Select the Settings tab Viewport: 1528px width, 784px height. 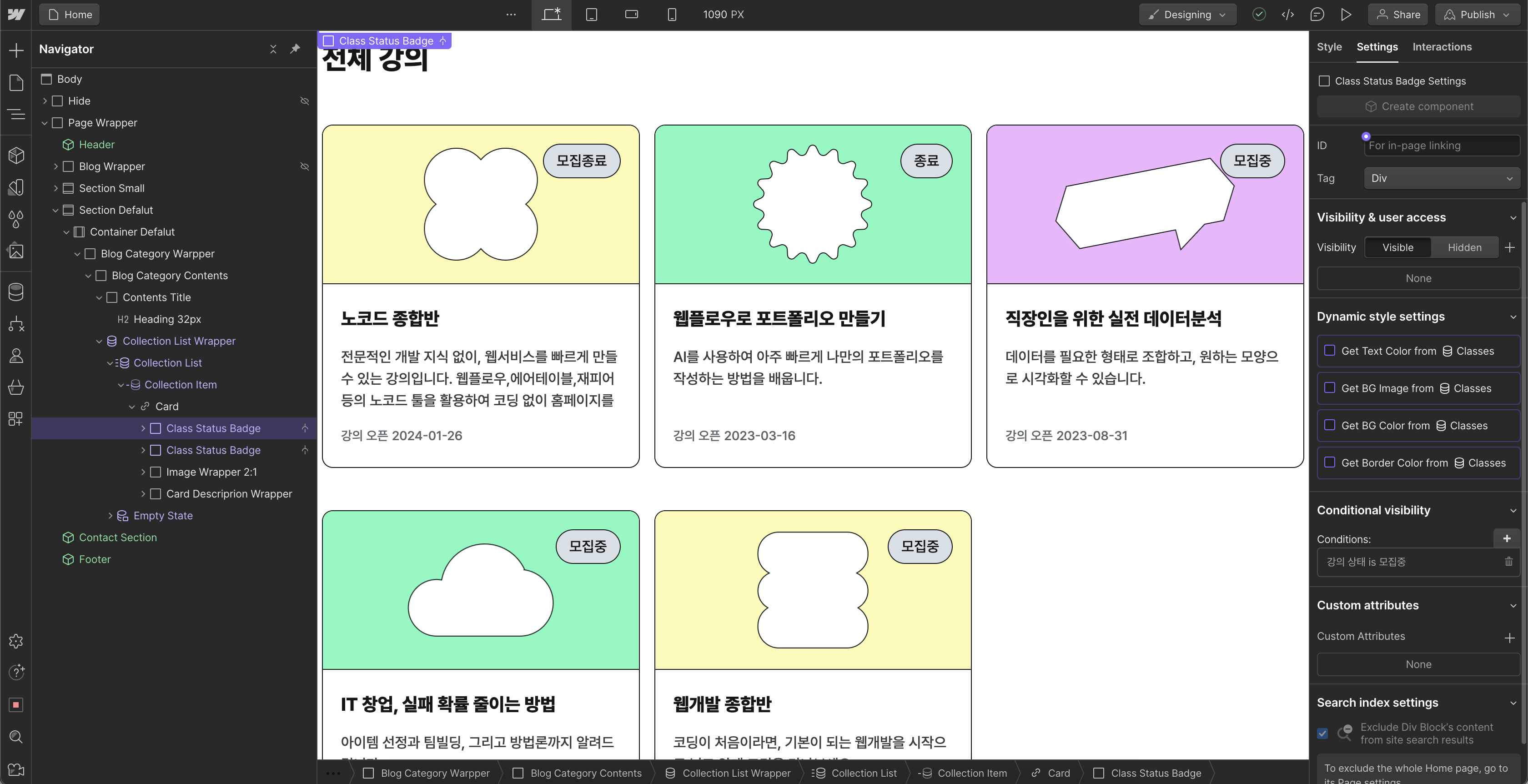coord(1377,47)
